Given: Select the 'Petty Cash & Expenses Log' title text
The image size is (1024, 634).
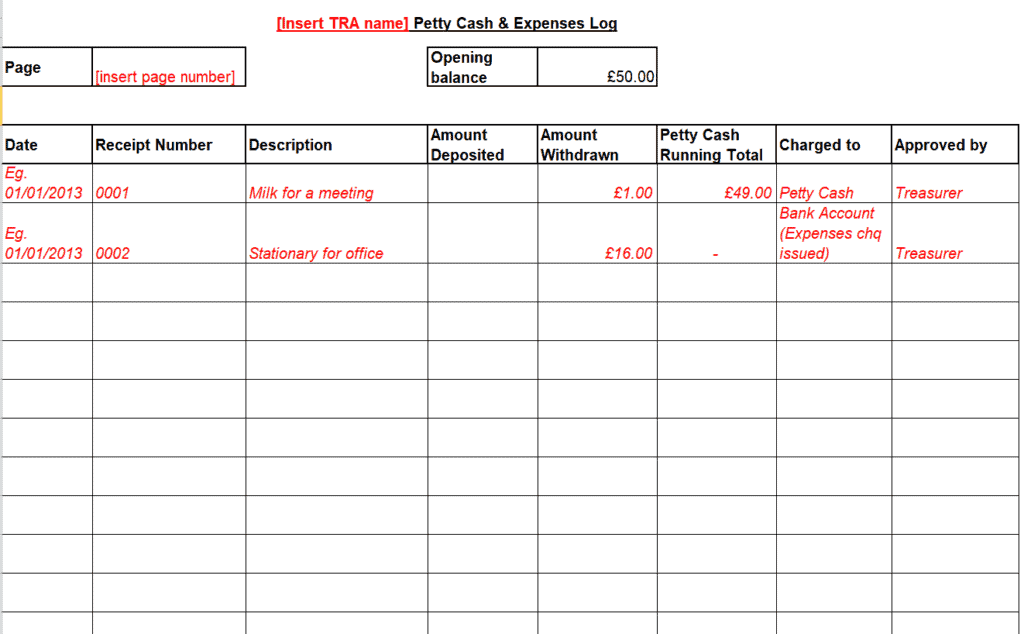Looking at the screenshot, I should (x=515, y=24).
